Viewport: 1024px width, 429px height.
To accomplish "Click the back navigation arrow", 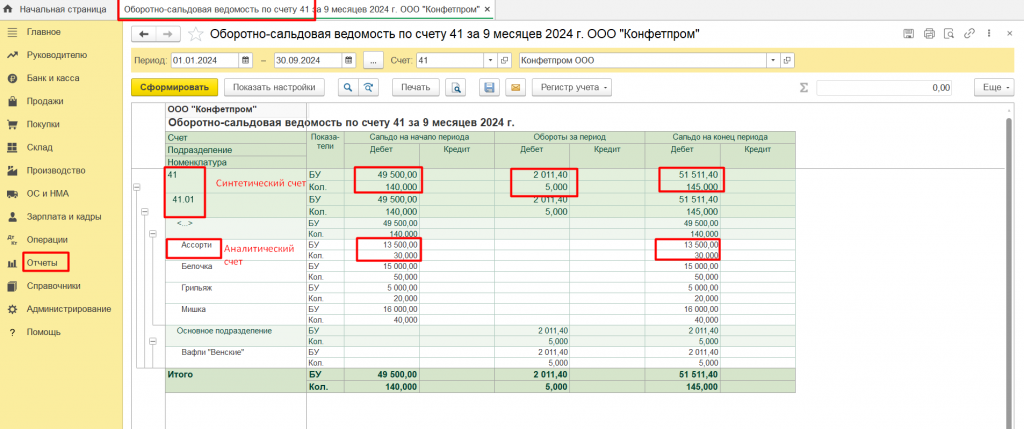I will point(144,34).
